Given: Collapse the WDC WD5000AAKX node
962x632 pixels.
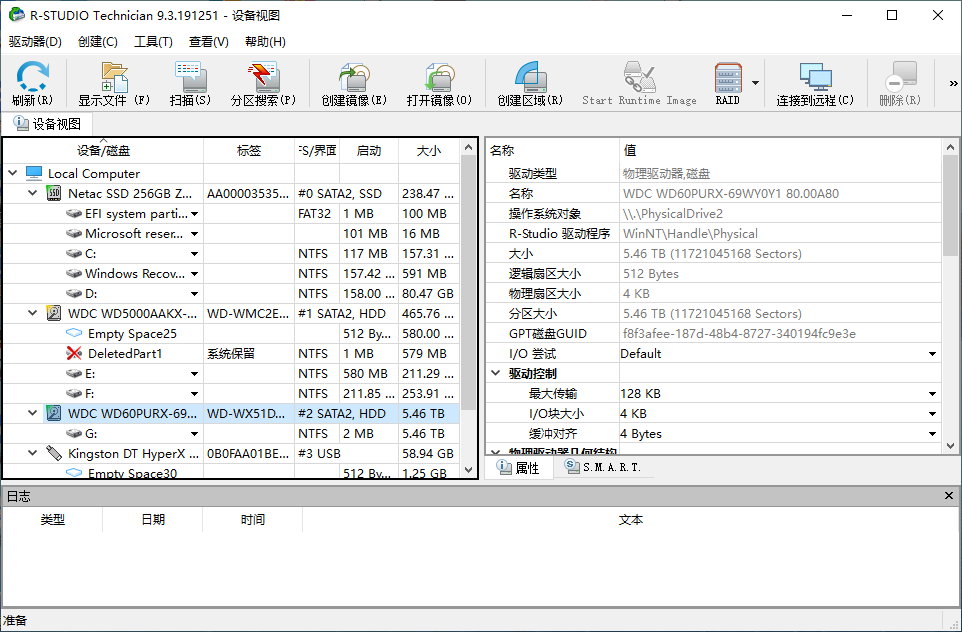Looking at the screenshot, I should point(33,314).
